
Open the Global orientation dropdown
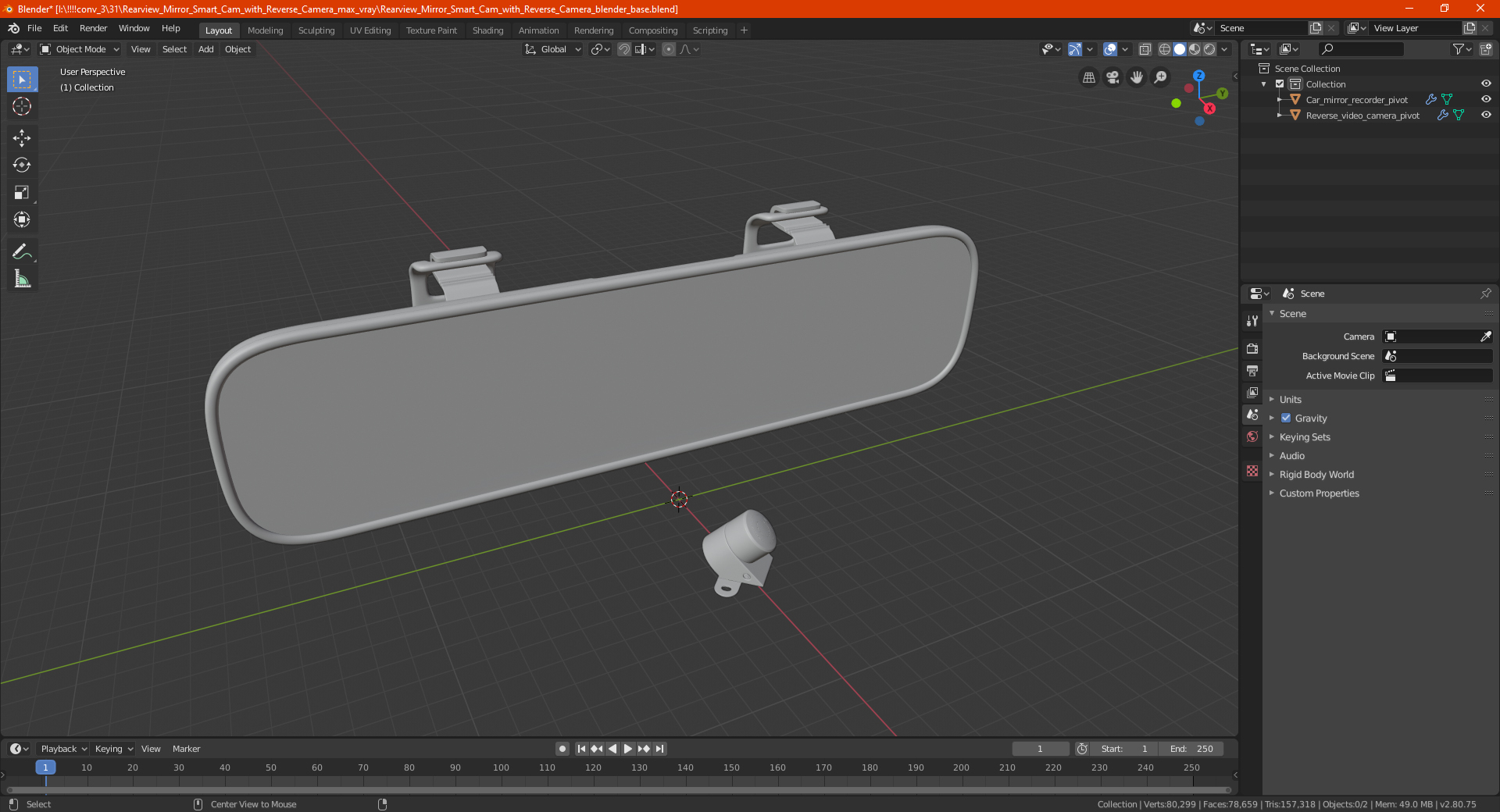[552, 49]
